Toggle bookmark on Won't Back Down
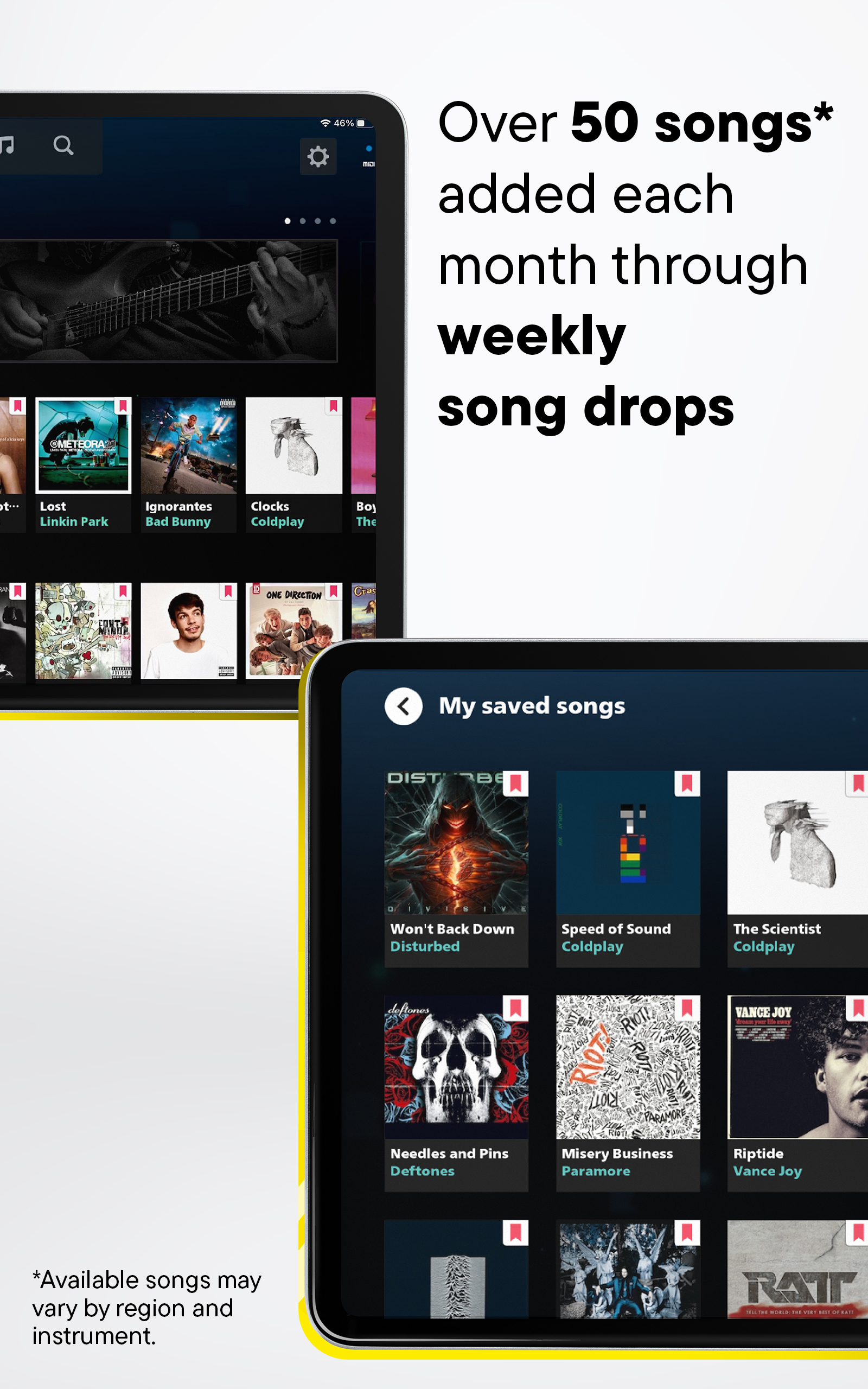The width and height of the screenshot is (868, 1389). (515, 783)
